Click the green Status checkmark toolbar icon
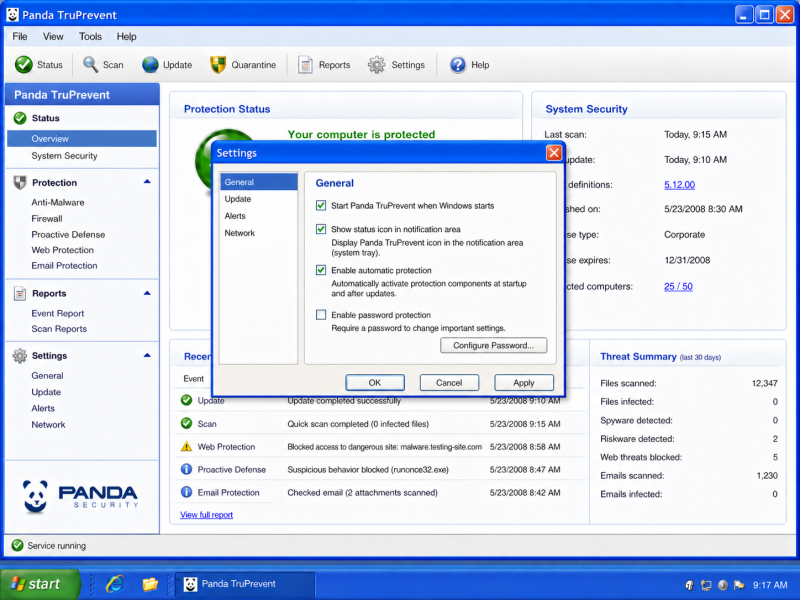Image resolution: width=800 pixels, height=600 pixels. point(23,65)
